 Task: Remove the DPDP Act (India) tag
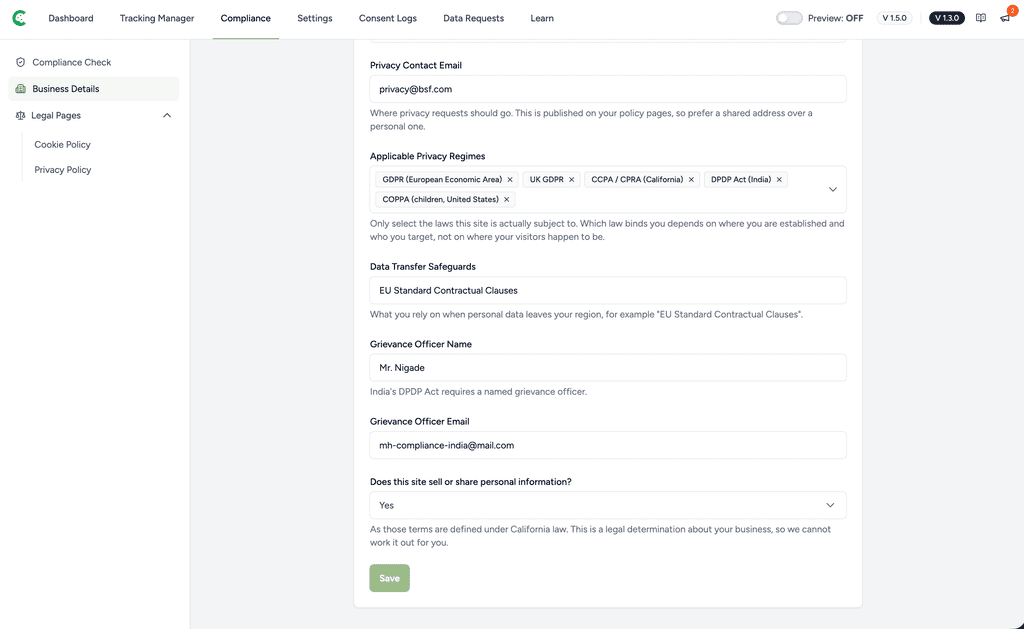(779, 180)
